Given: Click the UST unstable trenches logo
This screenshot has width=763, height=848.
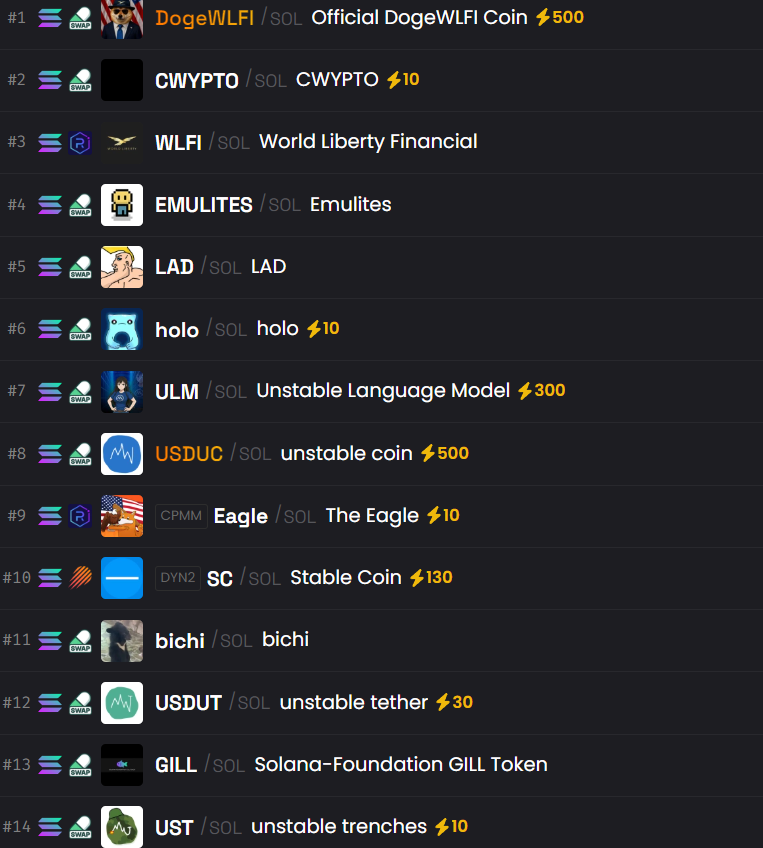Looking at the screenshot, I should tap(122, 827).
